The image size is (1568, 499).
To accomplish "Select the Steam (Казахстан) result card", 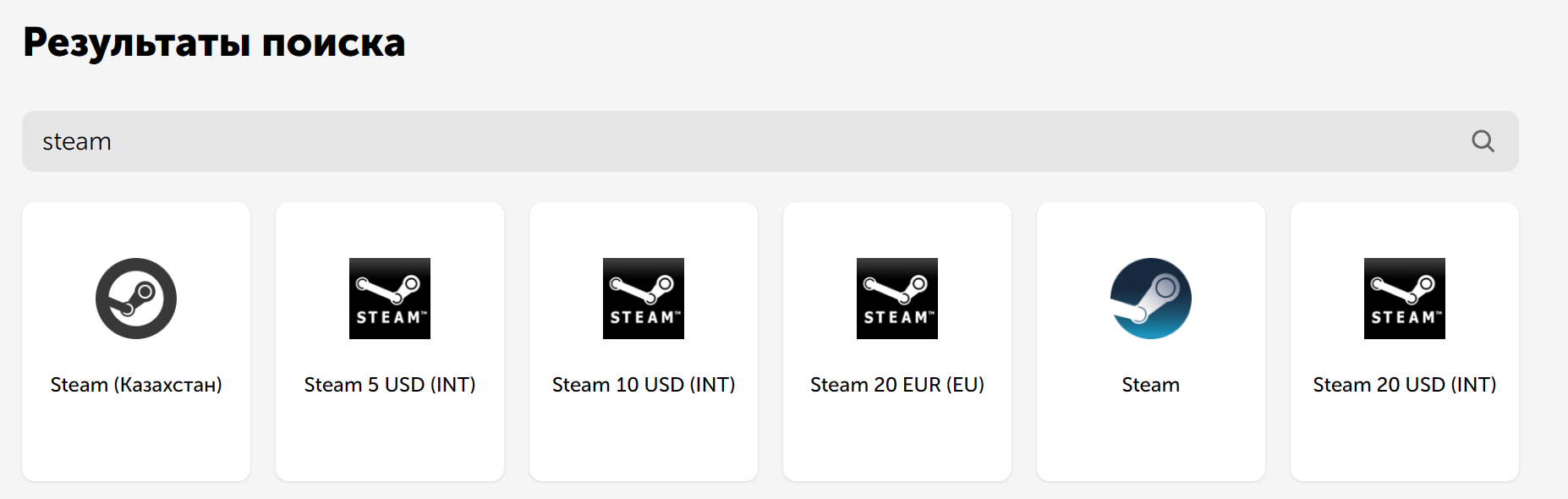I will (x=136, y=440).
